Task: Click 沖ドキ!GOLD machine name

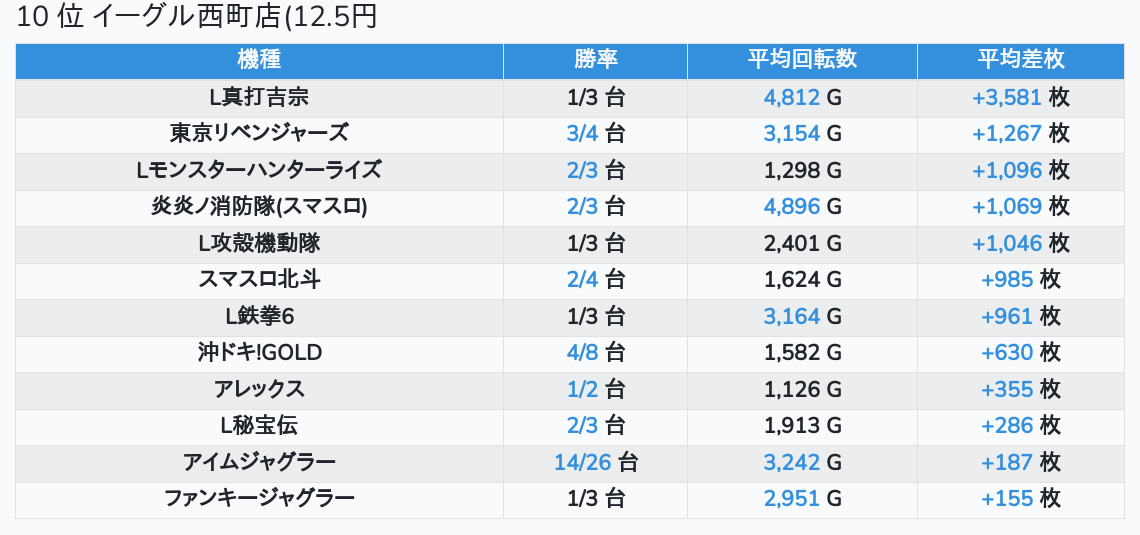Action: (x=259, y=353)
